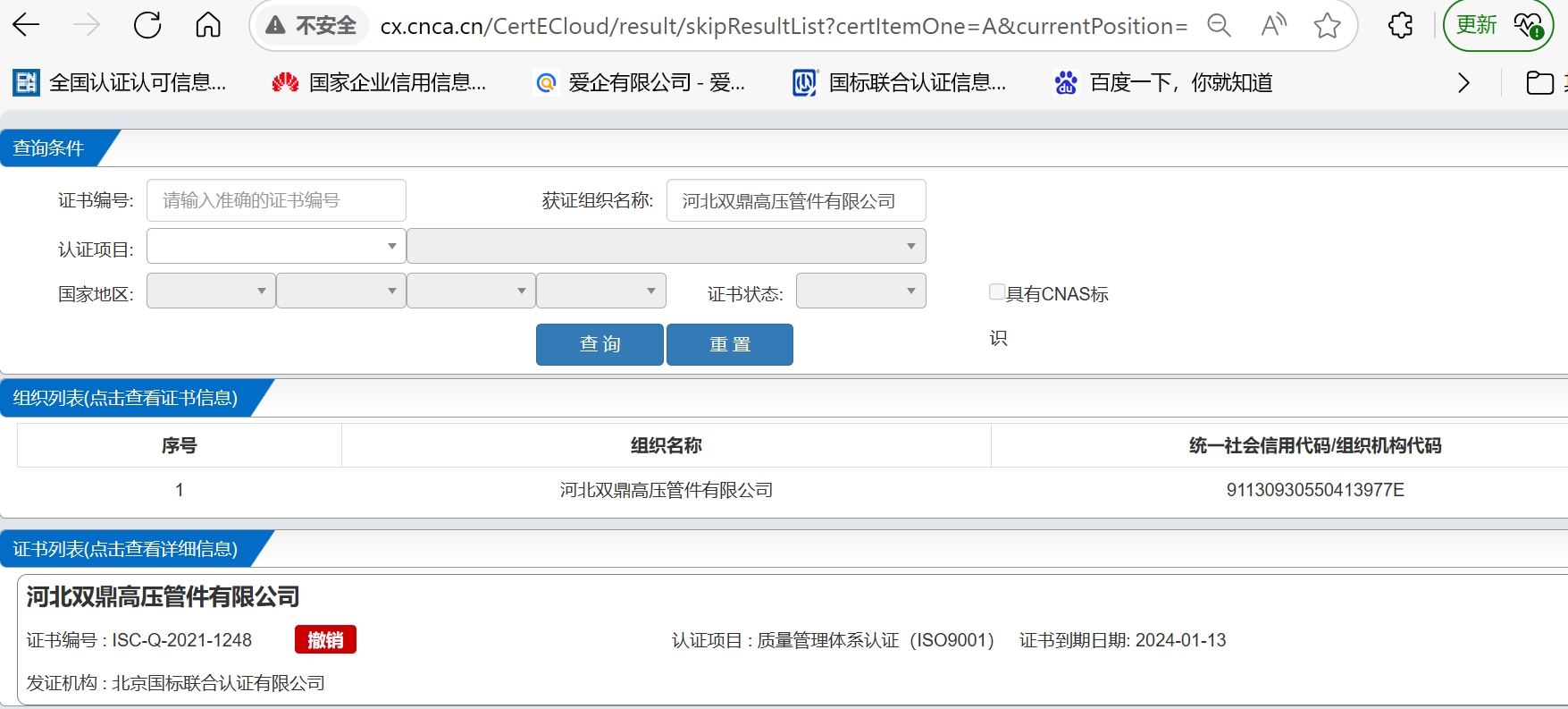Go back to the previous page
This screenshot has height=709, width=1568.
[x=27, y=25]
